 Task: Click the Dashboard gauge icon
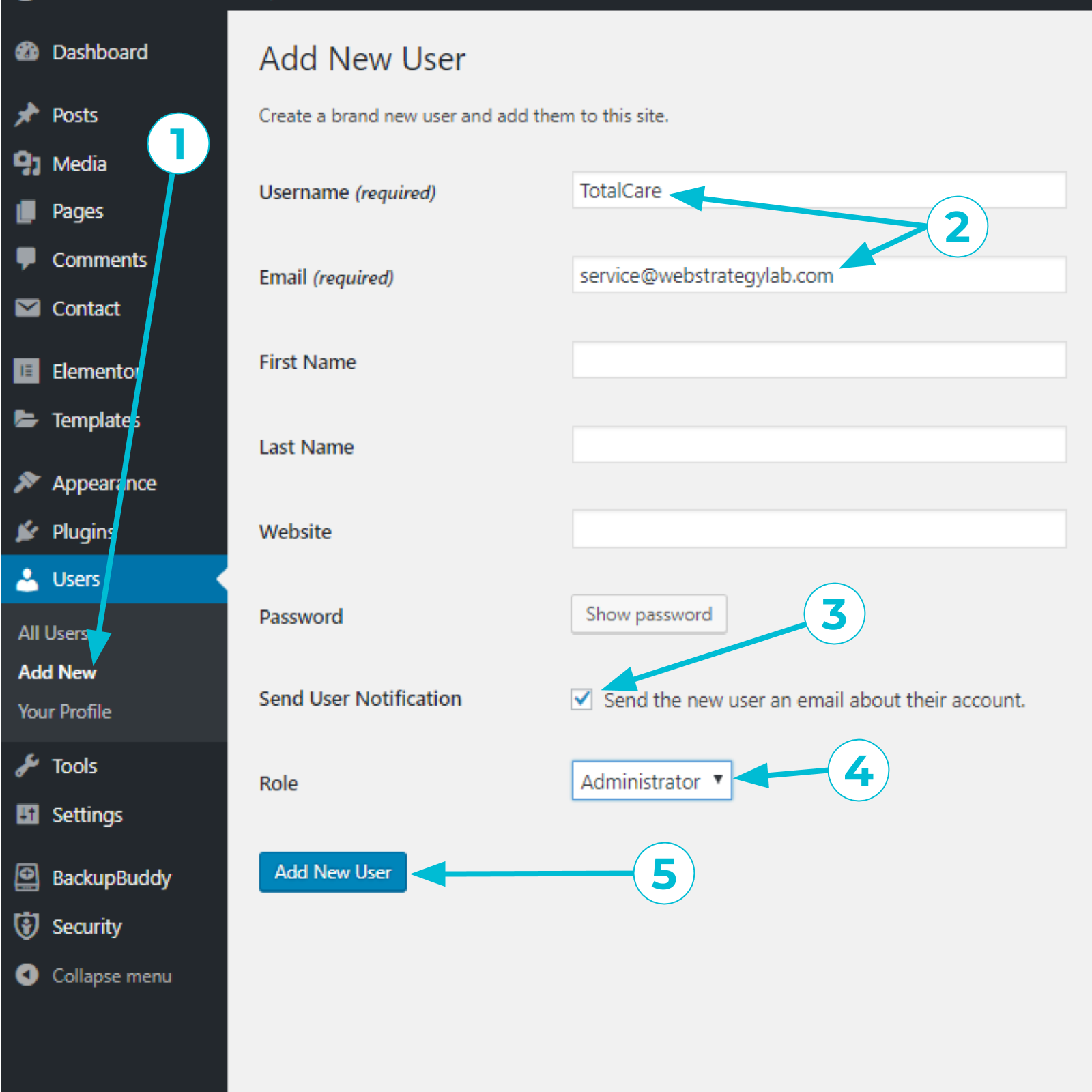coord(27,52)
